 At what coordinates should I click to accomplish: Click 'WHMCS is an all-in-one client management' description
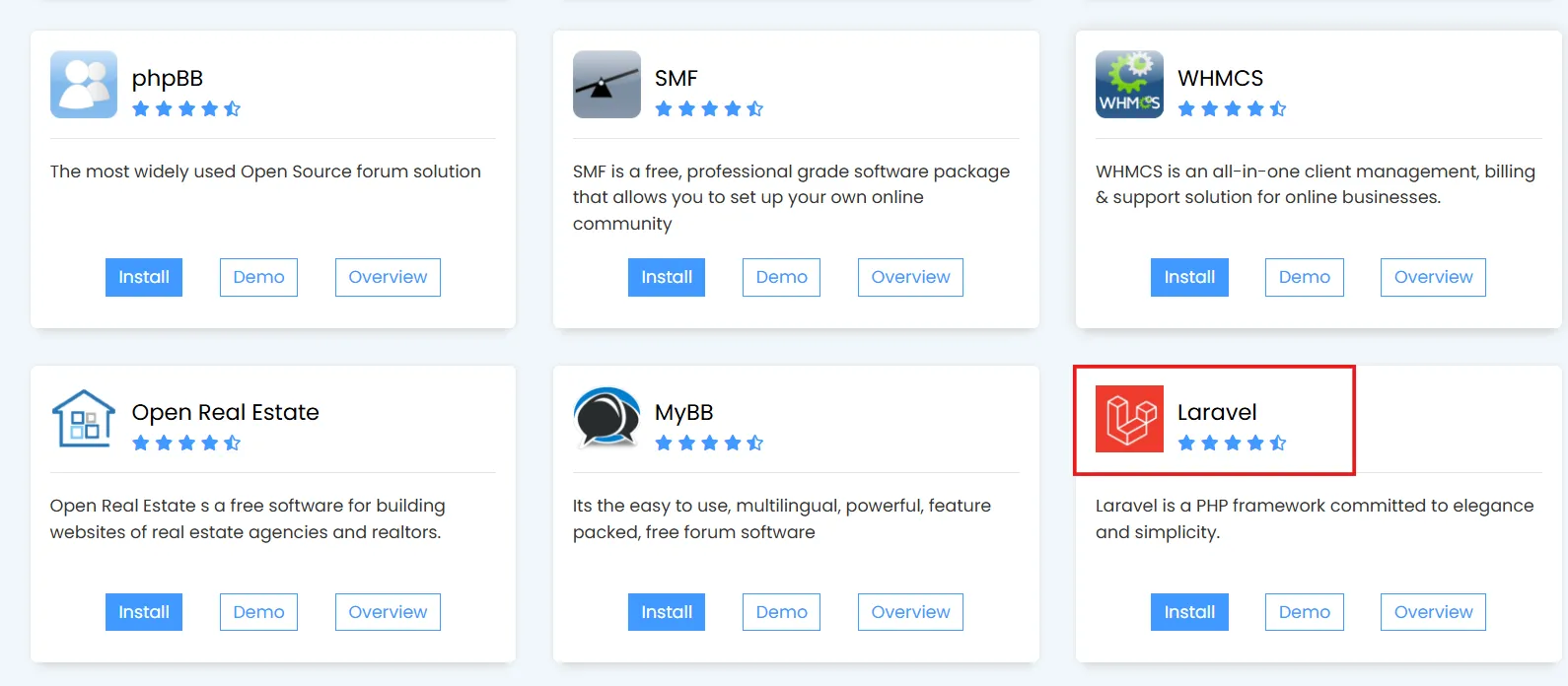click(1316, 184)
